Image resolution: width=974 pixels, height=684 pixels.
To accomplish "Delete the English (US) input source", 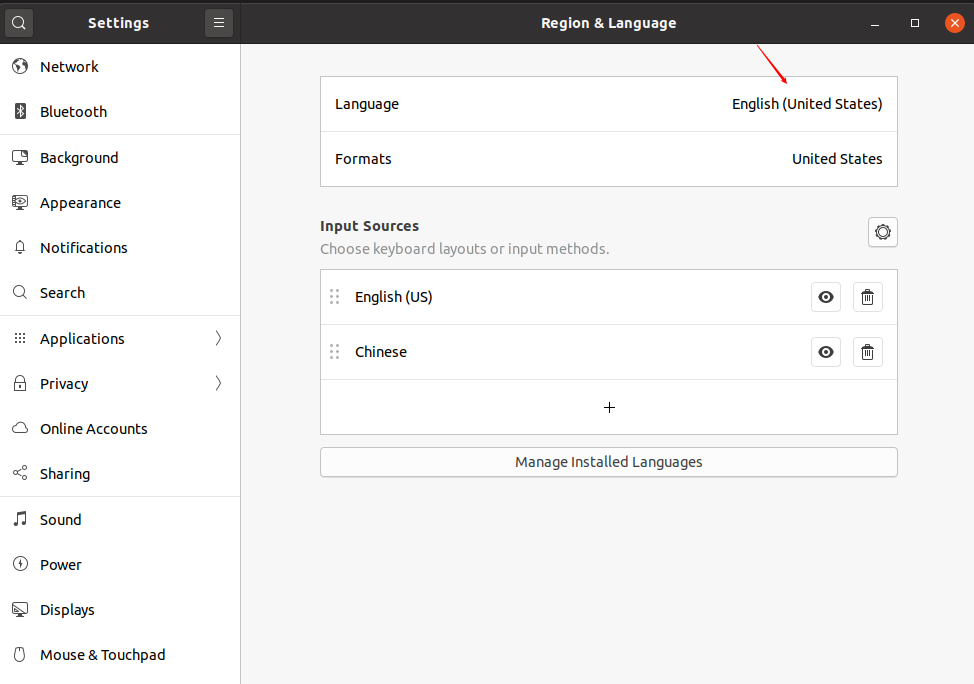I will [x=867, y=297].
